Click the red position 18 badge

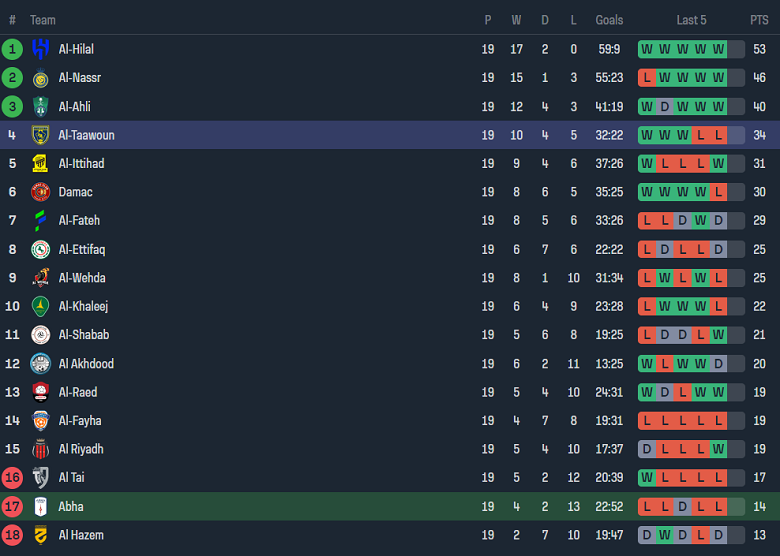pyautogui.click(x=12, y=535)
